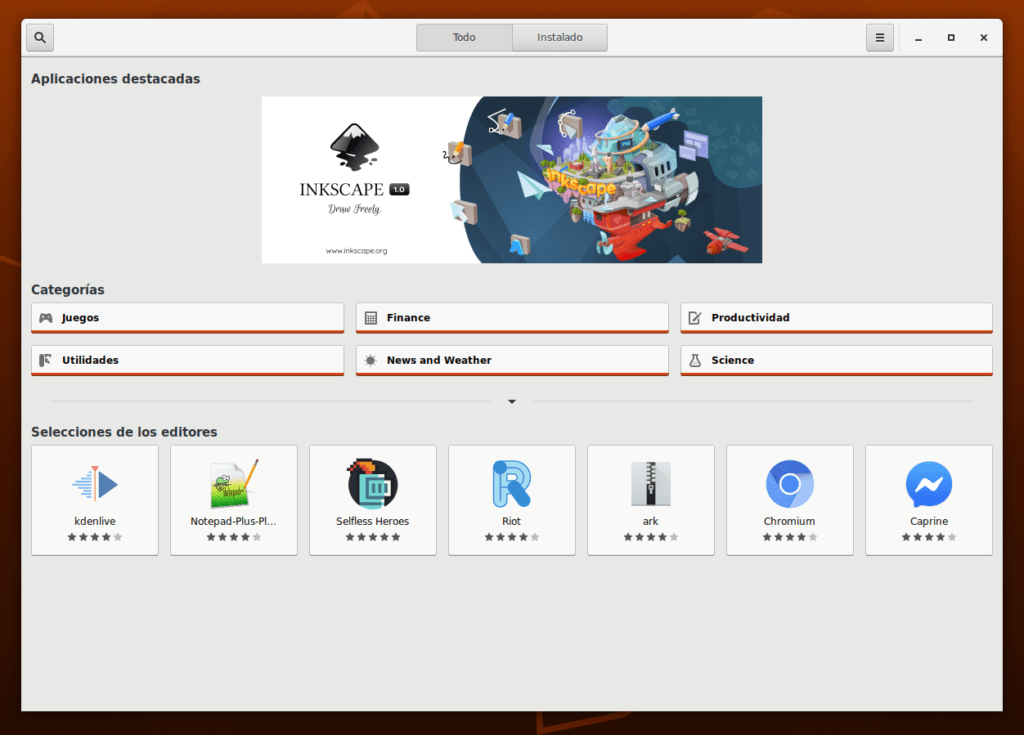1024x735 pixels.
Task: Open the Selfless Heroes app icon
Action: coord(373,485)
